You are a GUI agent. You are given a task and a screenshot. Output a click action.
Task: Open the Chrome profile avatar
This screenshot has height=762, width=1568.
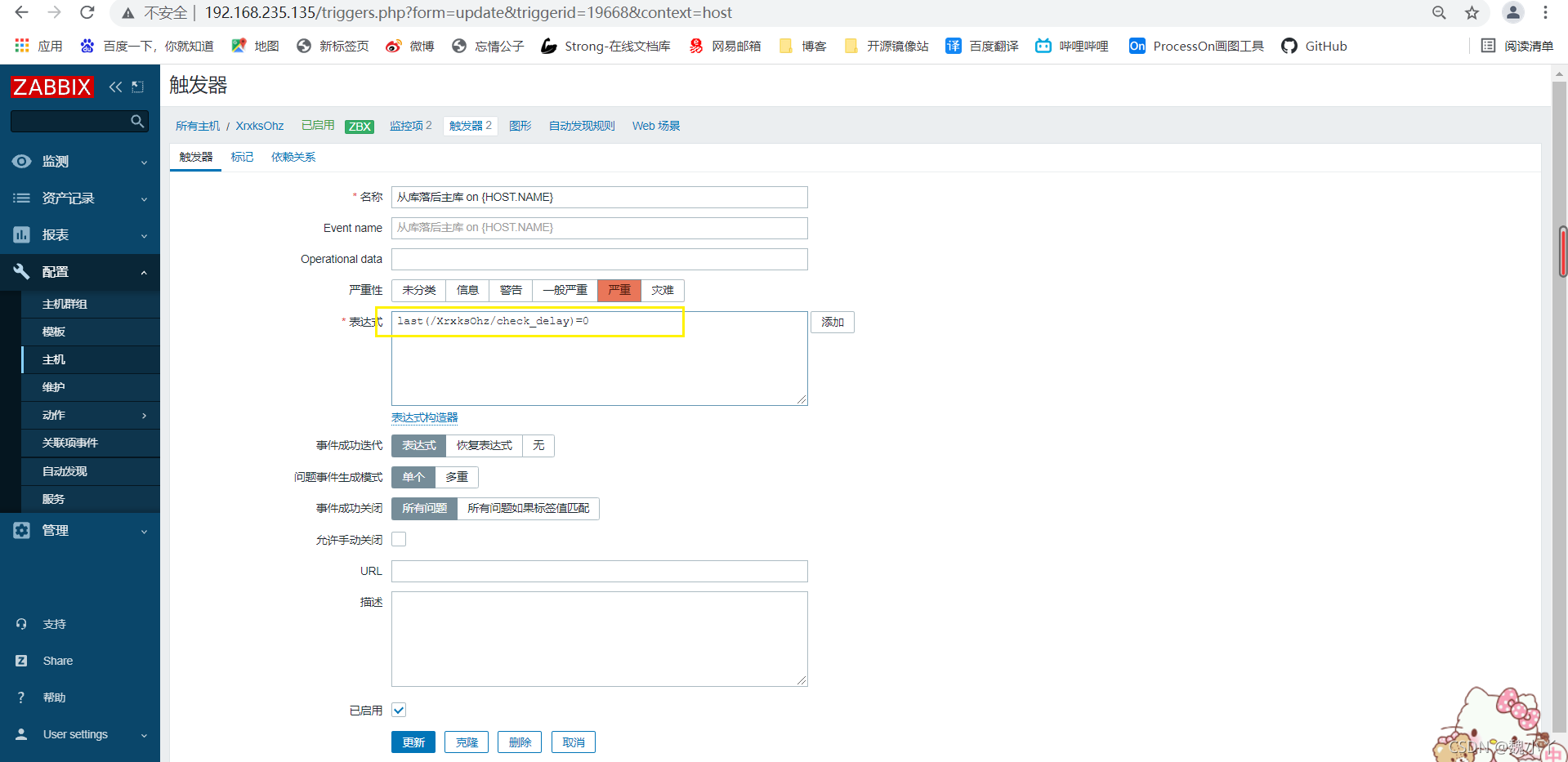coord(1513,12)
